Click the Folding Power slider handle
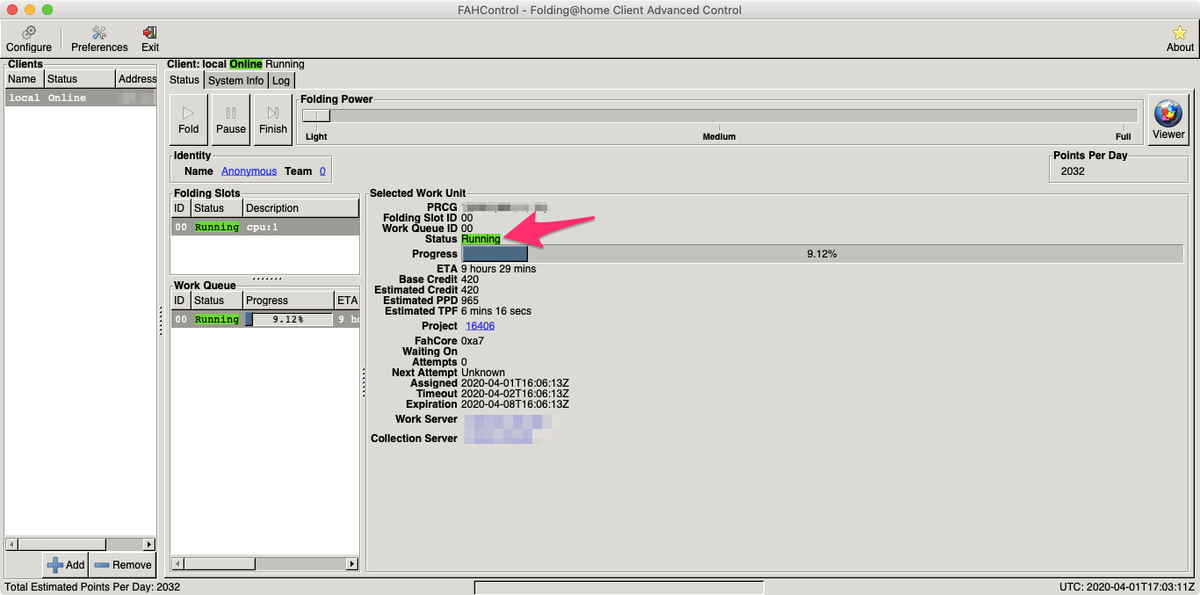1200x595 pixels. tap(316, 116)
